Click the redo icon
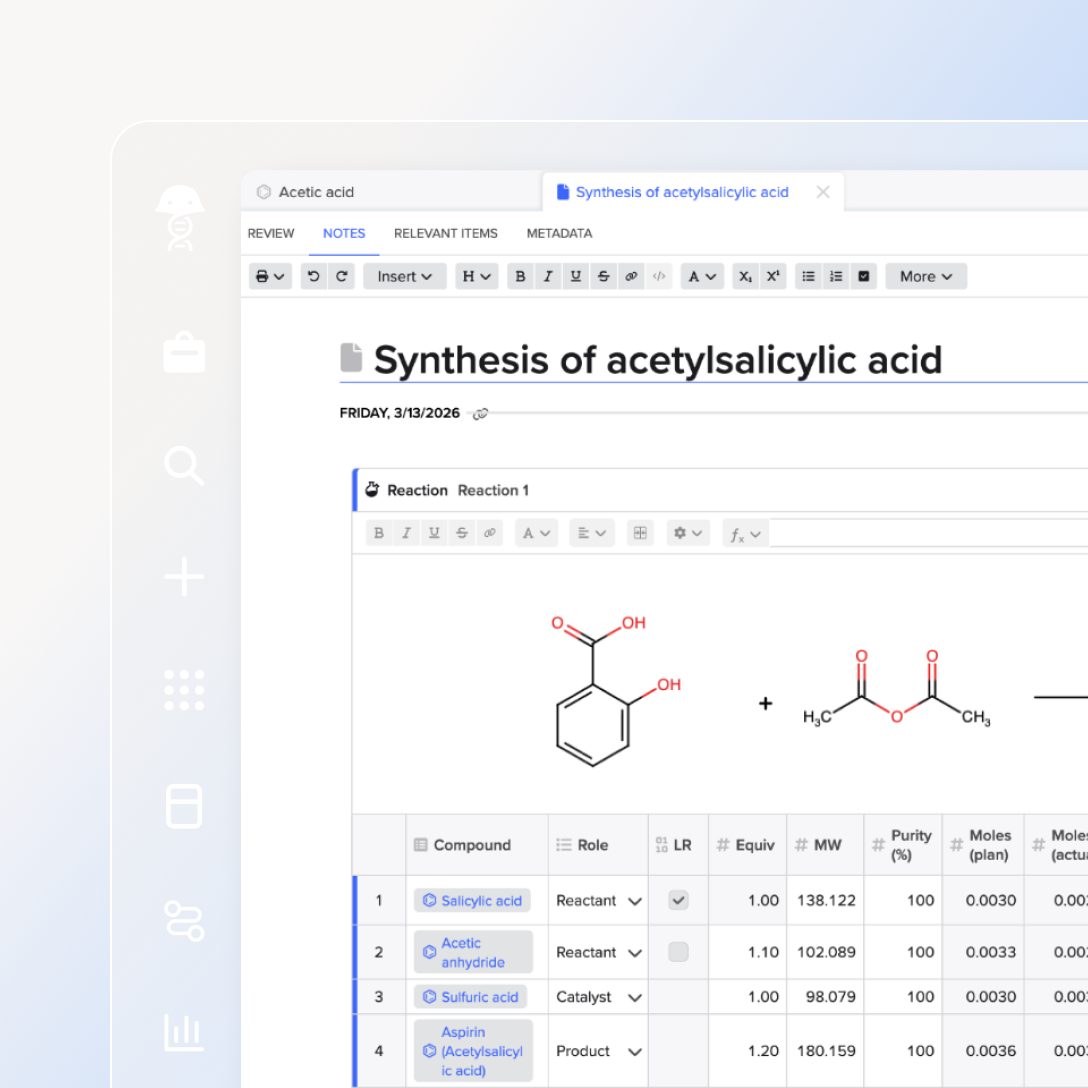 pos(341,276)
